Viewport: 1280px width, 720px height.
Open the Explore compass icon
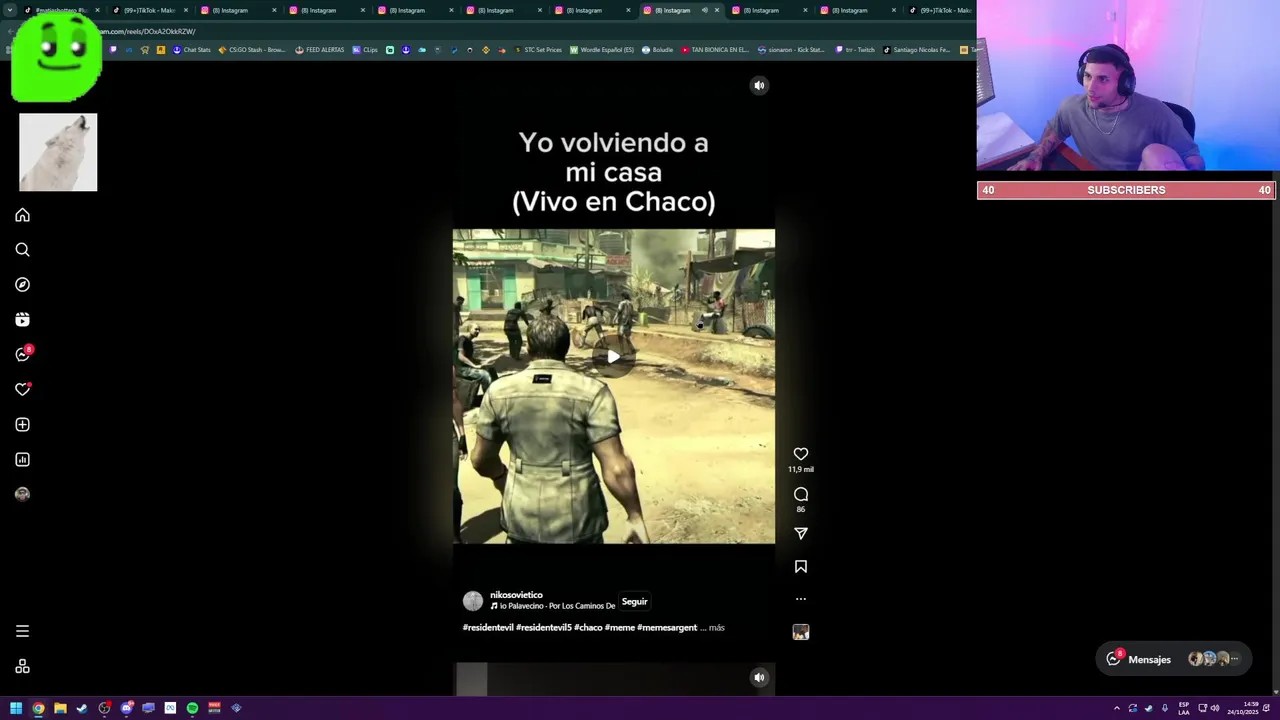[x=22, y=285]
